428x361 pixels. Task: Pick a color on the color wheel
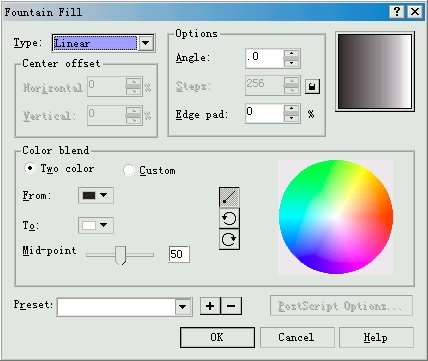(x=336, y=217)
